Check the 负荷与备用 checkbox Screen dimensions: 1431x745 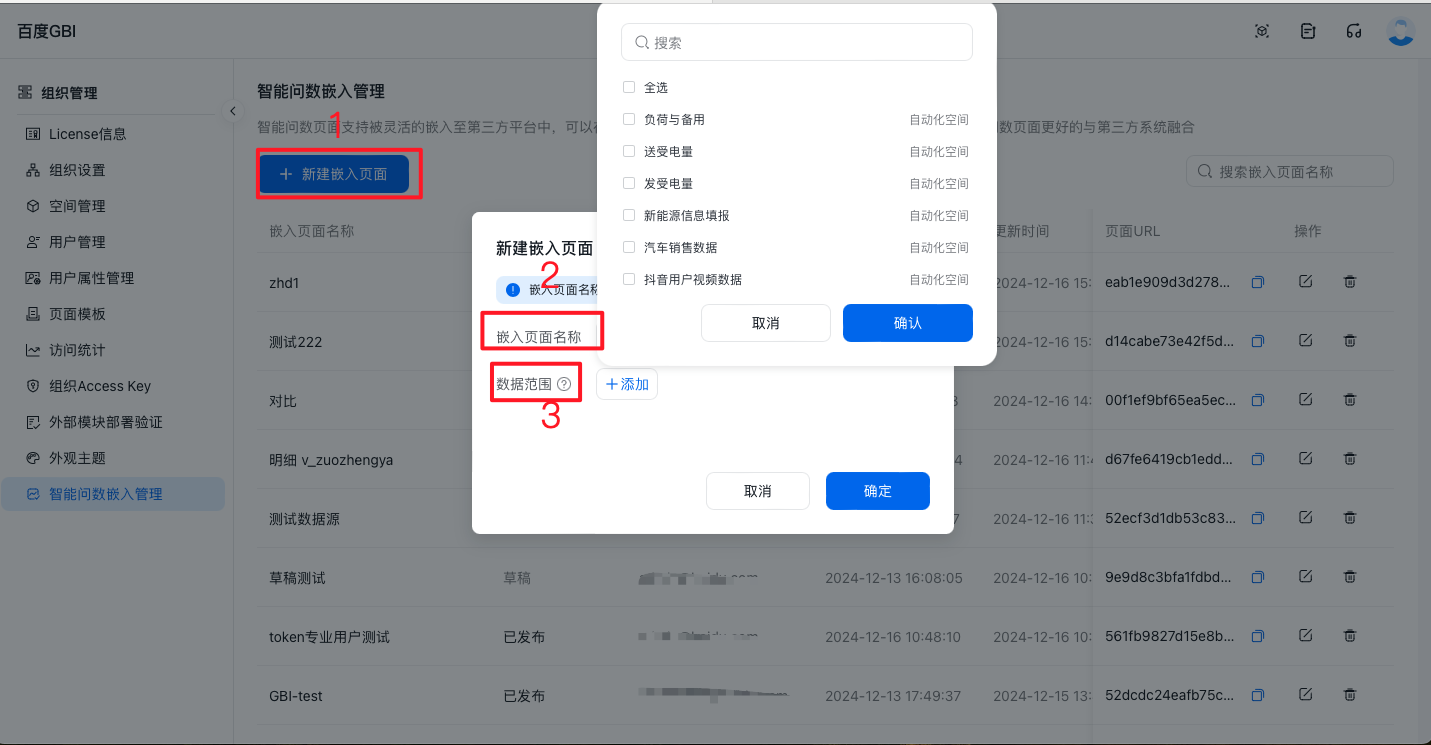(x=629, y=119)
